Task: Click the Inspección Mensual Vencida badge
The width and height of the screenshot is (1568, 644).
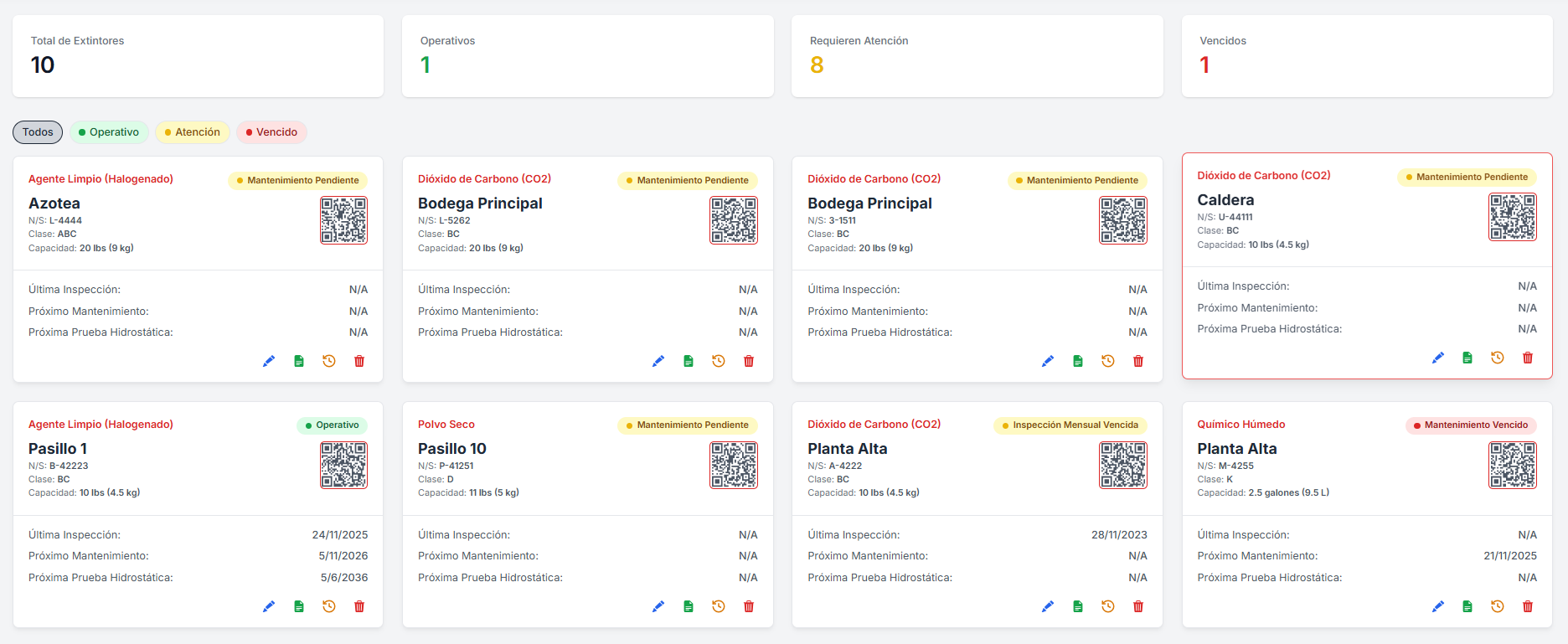Action: pyautogui.click(x=1070, y=425)
